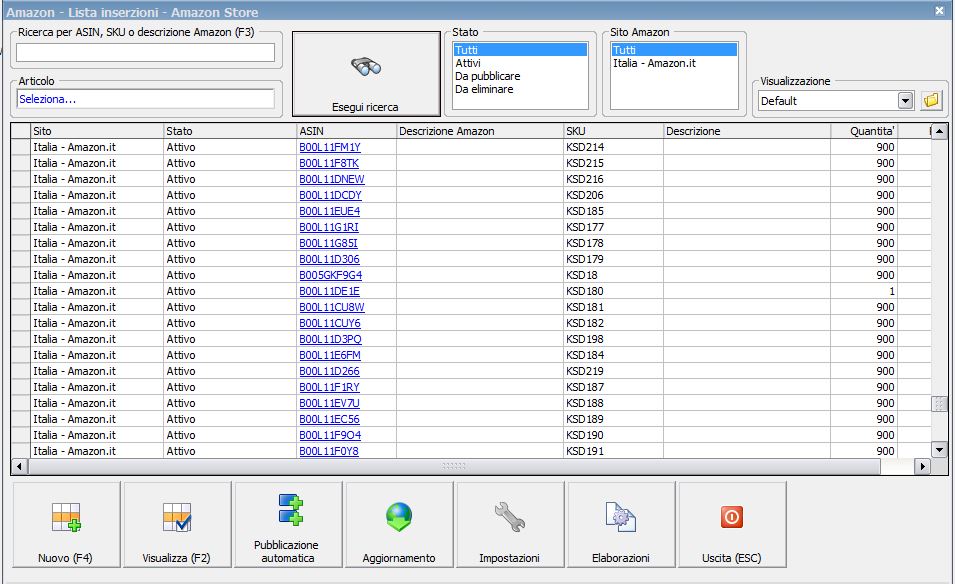Viewport: 955px width, 584px height.
Task: Click the Descrizione Amazon column header
Action: pyautogui.click(x=480, y=131)
